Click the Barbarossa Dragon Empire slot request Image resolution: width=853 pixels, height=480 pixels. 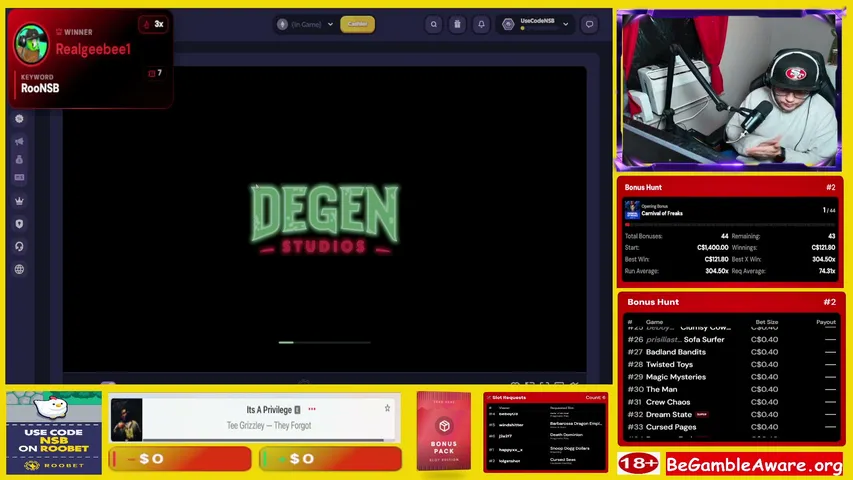point(576,423)
